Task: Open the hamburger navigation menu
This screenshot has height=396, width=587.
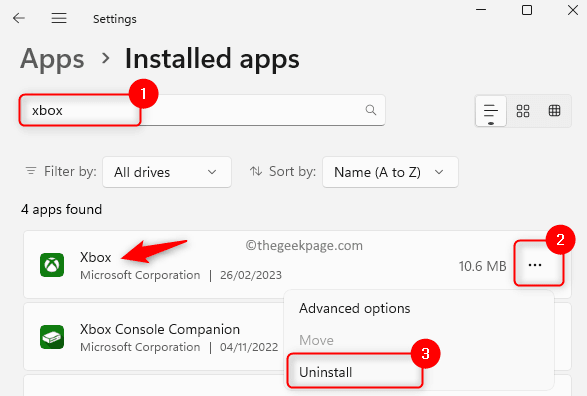Action: coord(59,18)
